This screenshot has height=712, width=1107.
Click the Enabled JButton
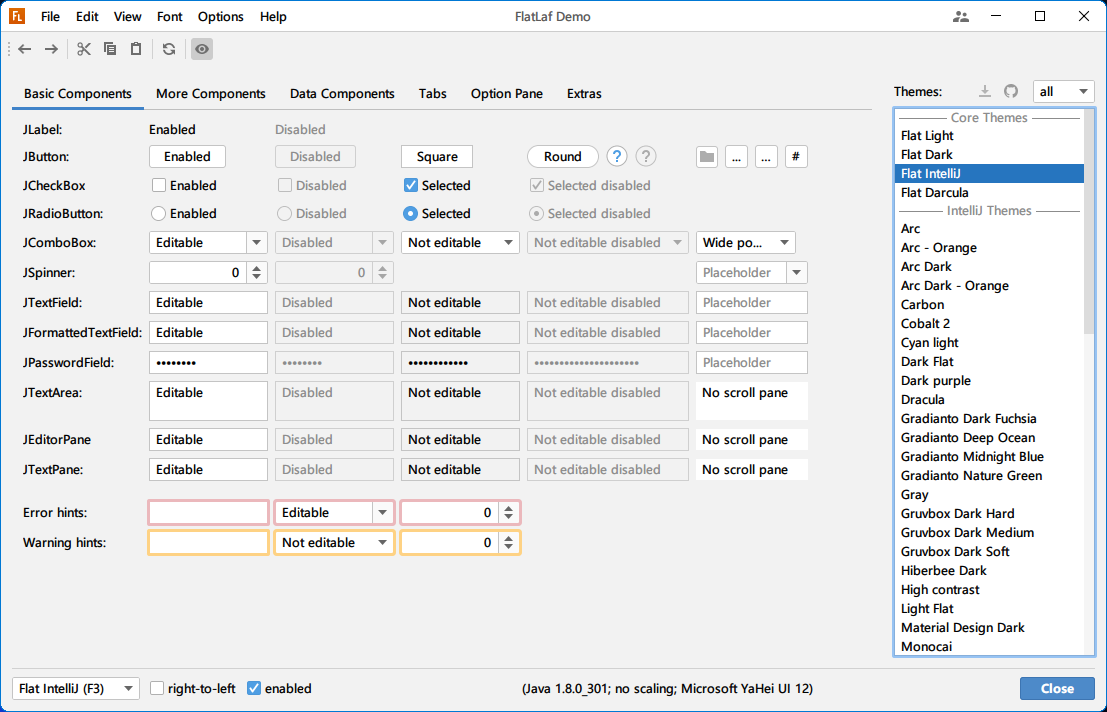pos(187,157)
